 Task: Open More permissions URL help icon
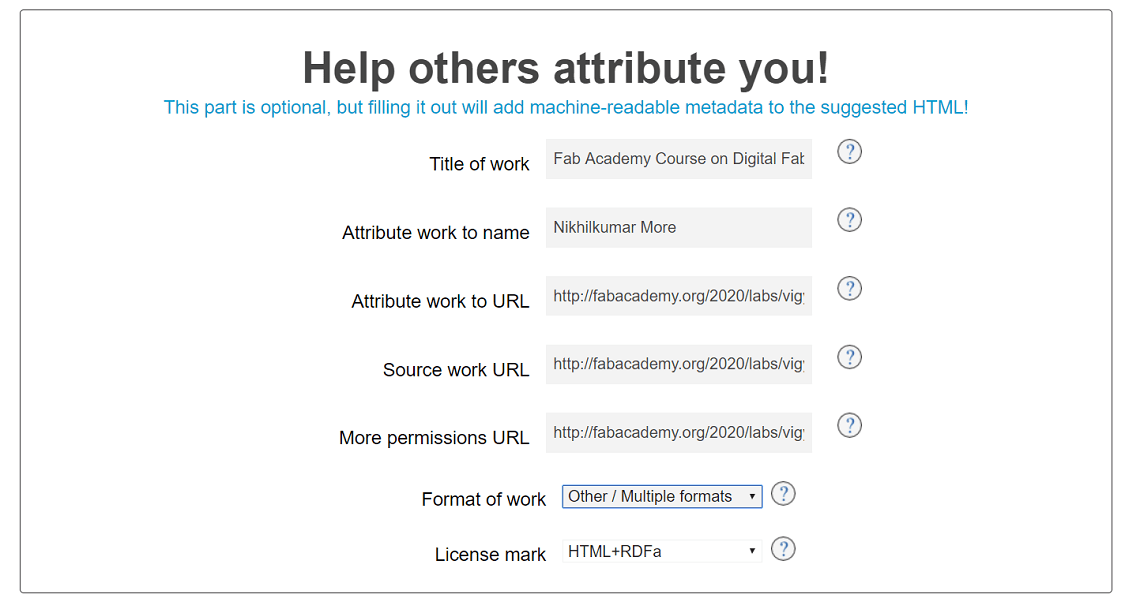(x=849, y=426)
